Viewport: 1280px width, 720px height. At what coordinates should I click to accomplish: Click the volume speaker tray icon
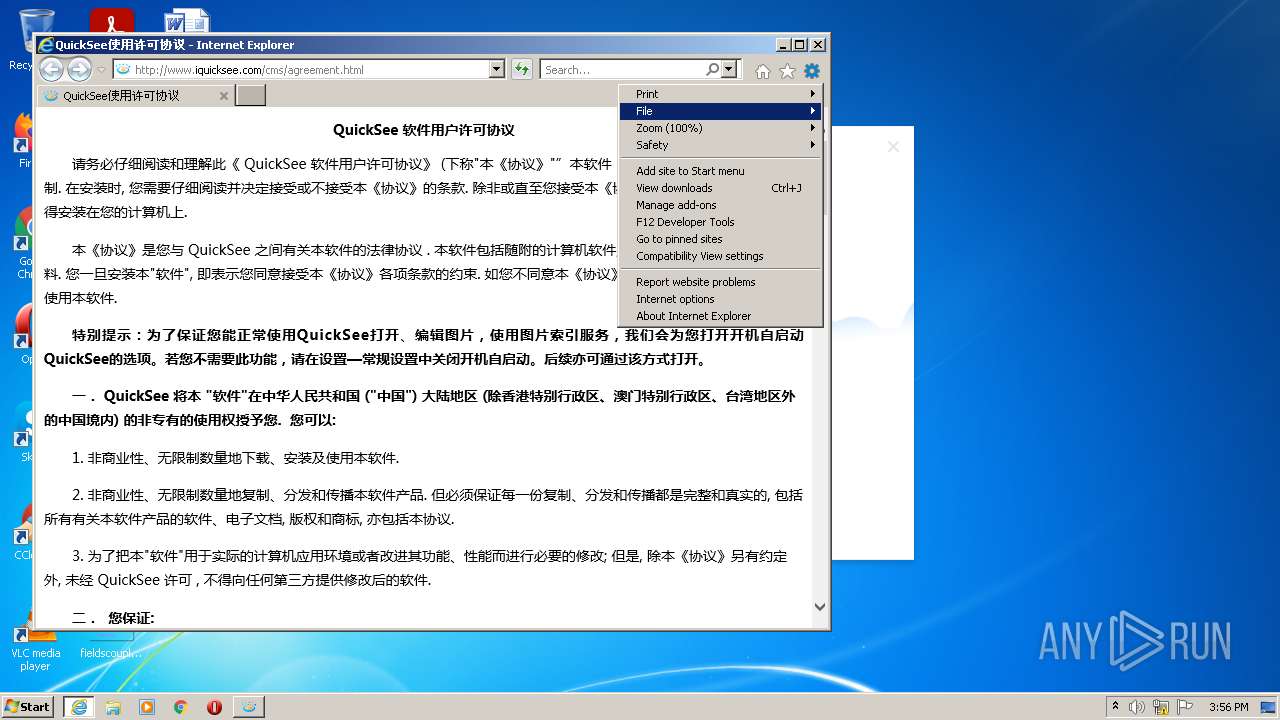1137,707
